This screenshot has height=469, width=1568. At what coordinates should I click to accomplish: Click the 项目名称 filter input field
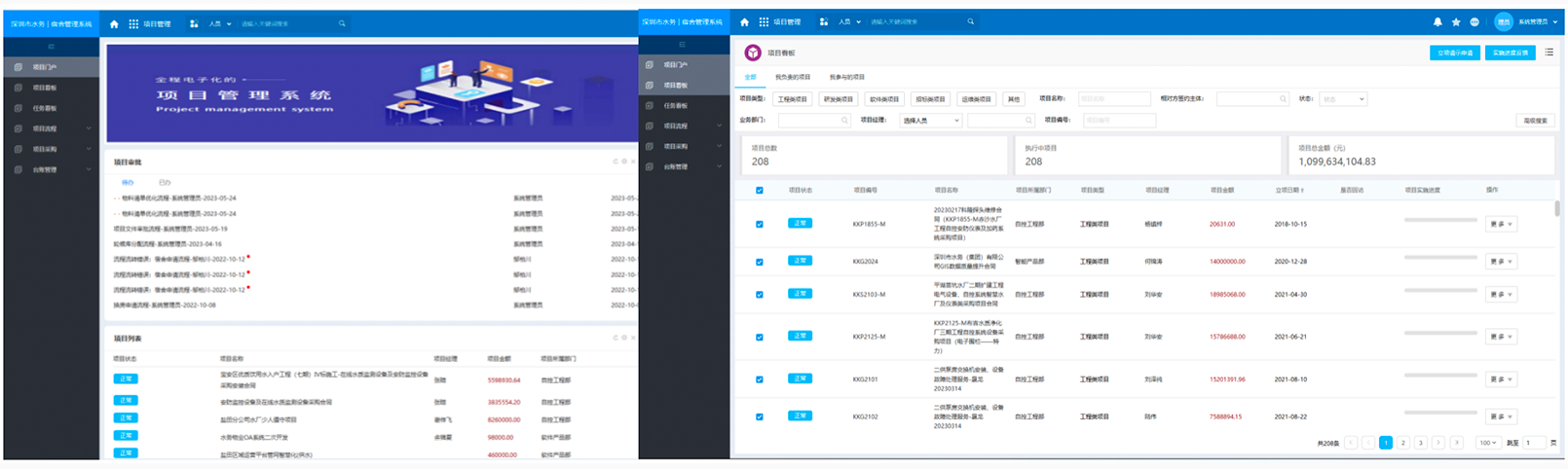coord(1115,99)
